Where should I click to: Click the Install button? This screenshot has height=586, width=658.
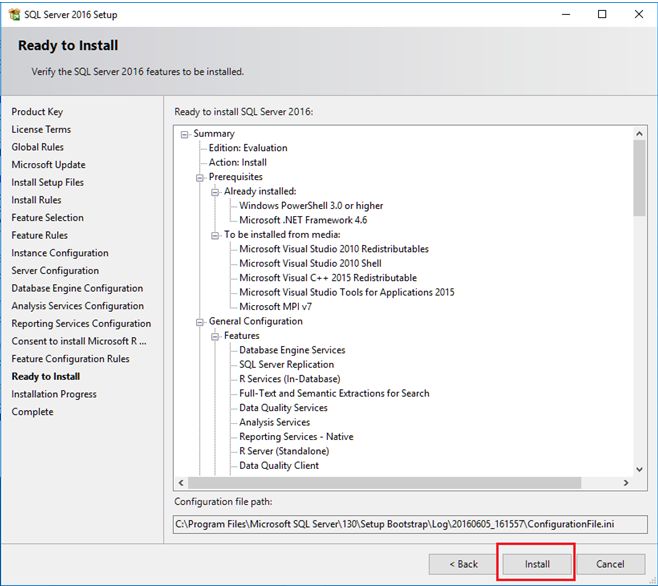tap(537, 564)
